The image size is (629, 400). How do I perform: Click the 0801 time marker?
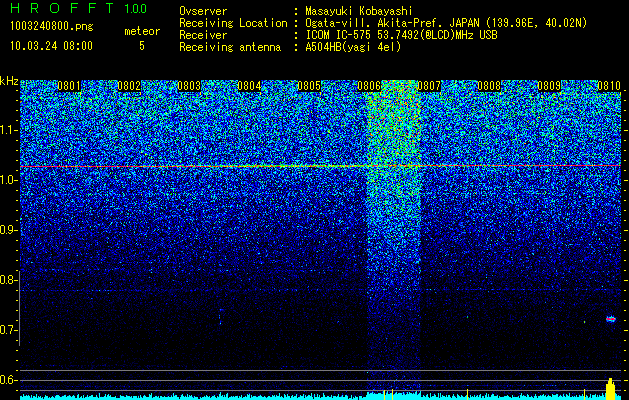69,86
